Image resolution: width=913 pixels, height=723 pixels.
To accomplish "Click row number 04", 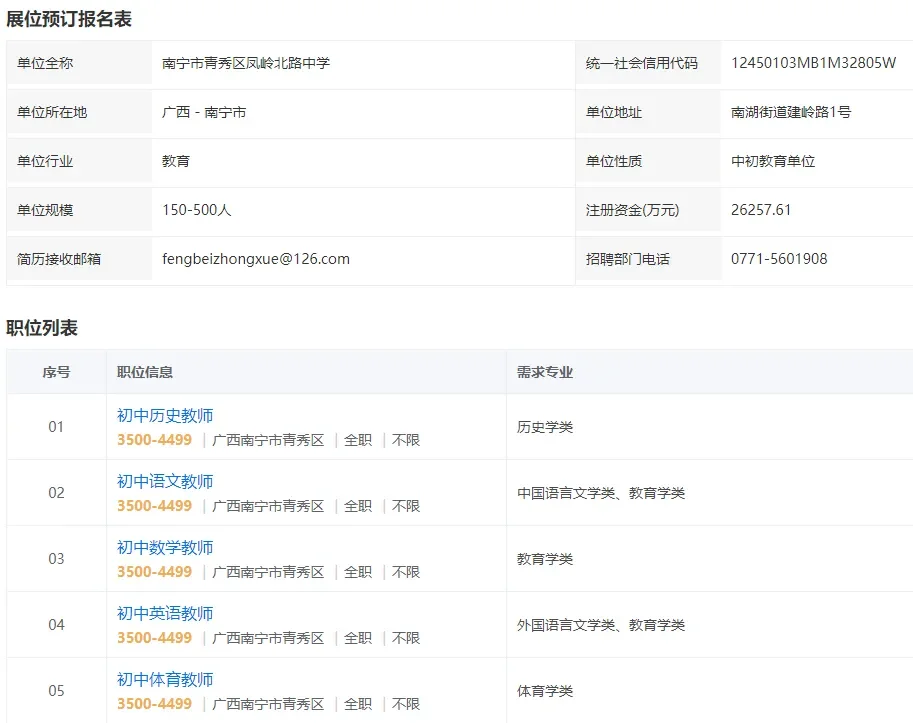I will pos(56,625).
